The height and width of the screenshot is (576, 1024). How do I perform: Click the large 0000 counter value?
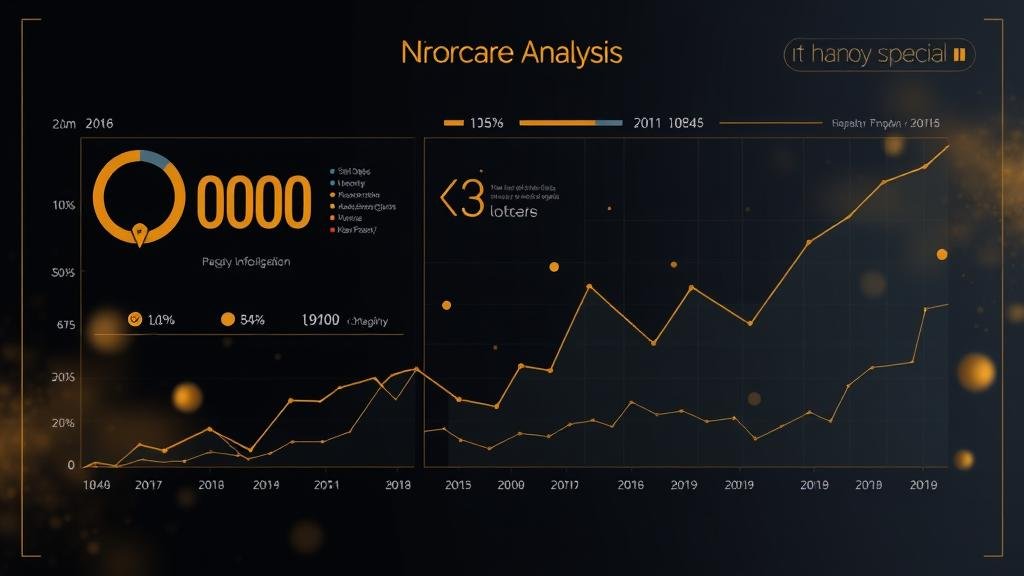253,200
